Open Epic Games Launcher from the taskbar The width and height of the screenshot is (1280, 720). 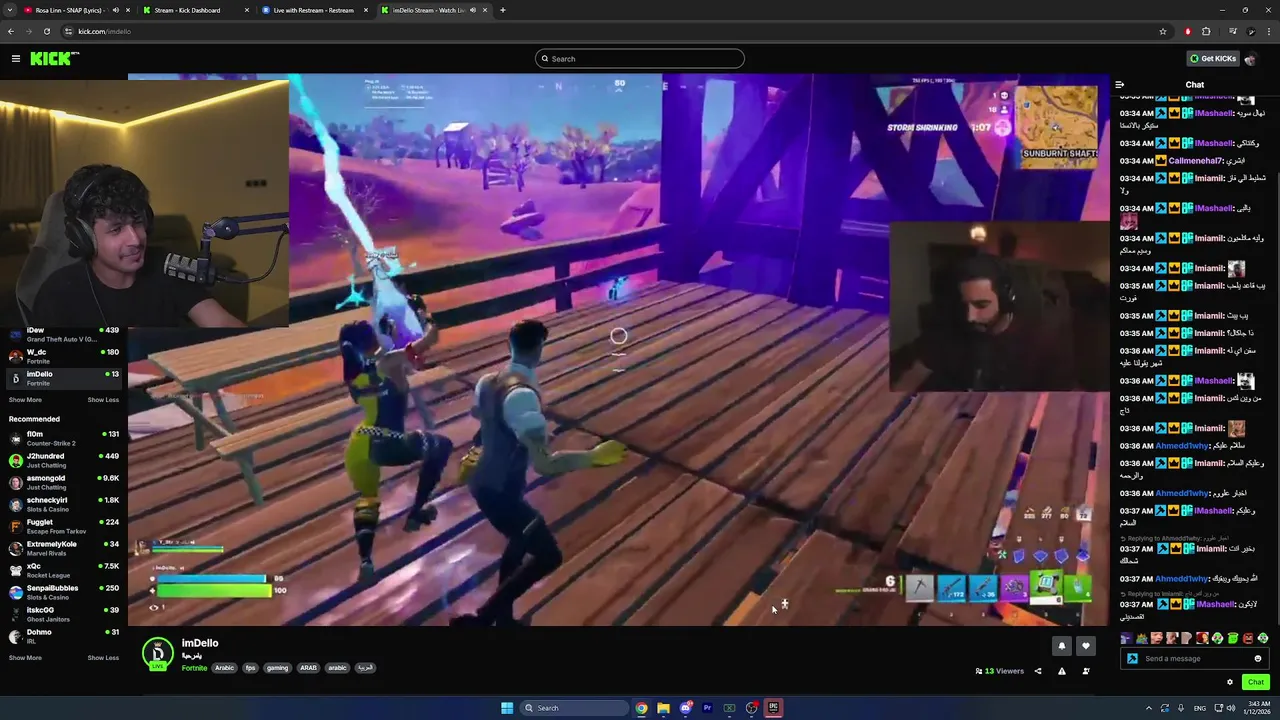tap(773, 708)
